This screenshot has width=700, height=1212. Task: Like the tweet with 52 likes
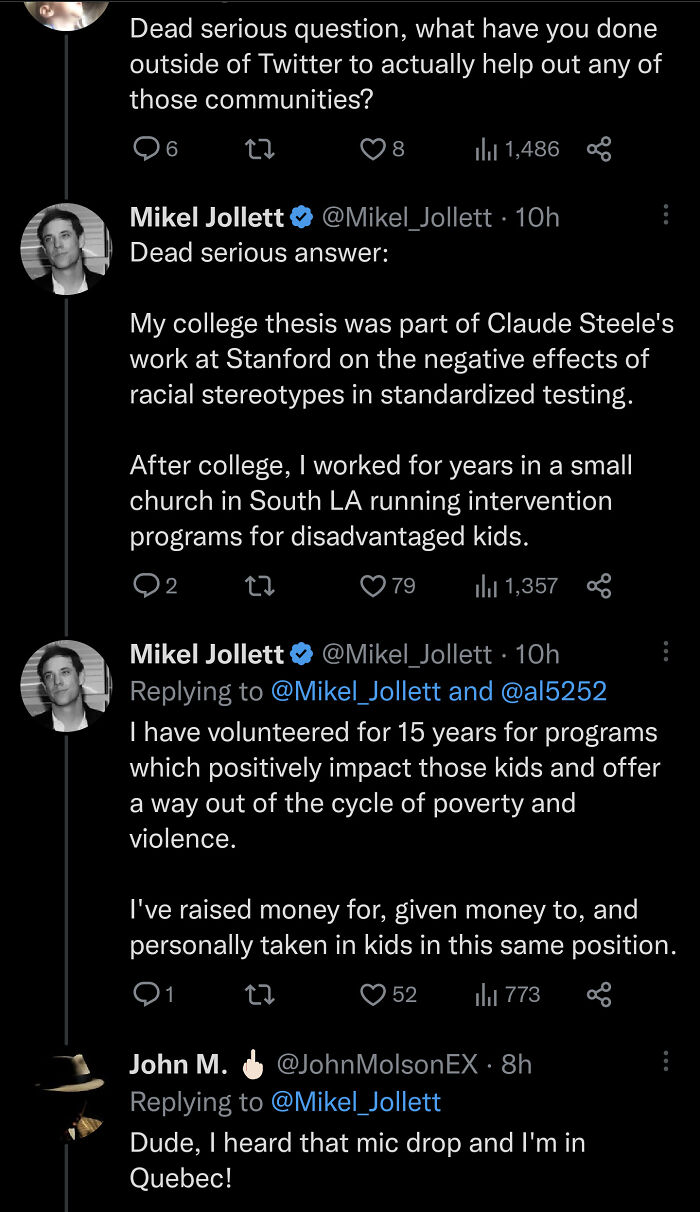[x=373, y=994]
